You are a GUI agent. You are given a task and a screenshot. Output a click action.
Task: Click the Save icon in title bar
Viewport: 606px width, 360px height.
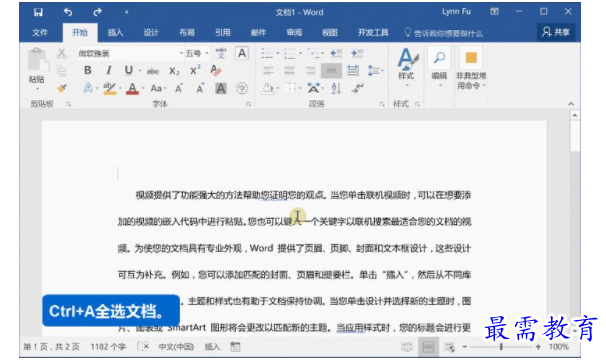pyautogui.click(x=38, y=12)
